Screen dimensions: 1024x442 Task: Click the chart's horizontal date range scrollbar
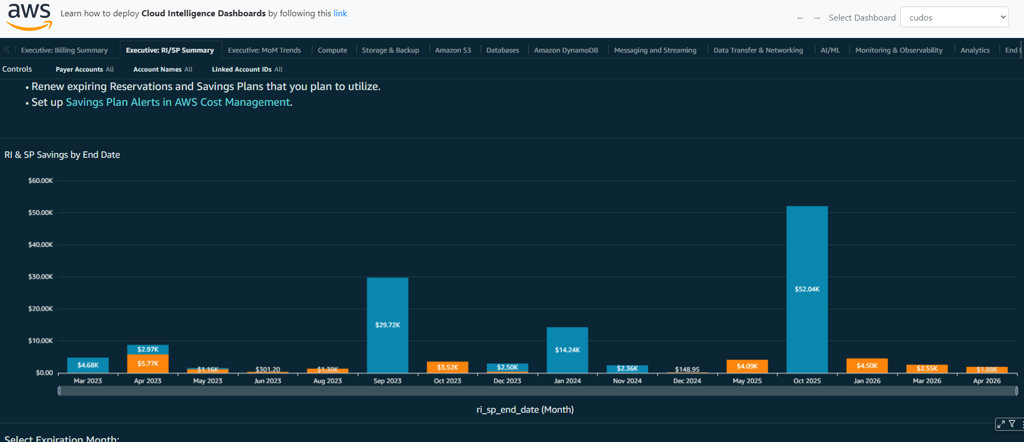536,390
